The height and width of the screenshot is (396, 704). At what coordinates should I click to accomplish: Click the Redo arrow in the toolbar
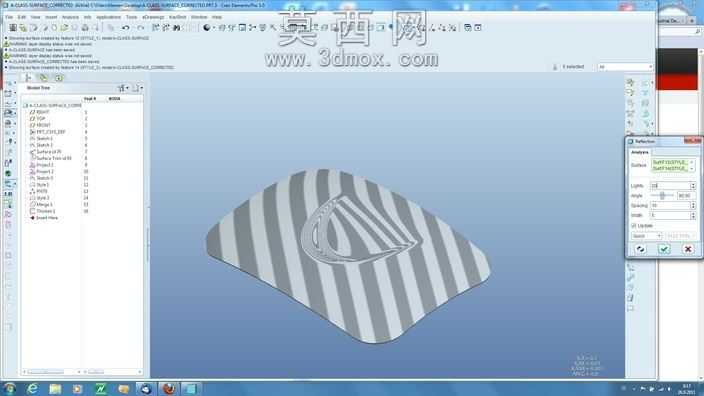click(141, 28)
